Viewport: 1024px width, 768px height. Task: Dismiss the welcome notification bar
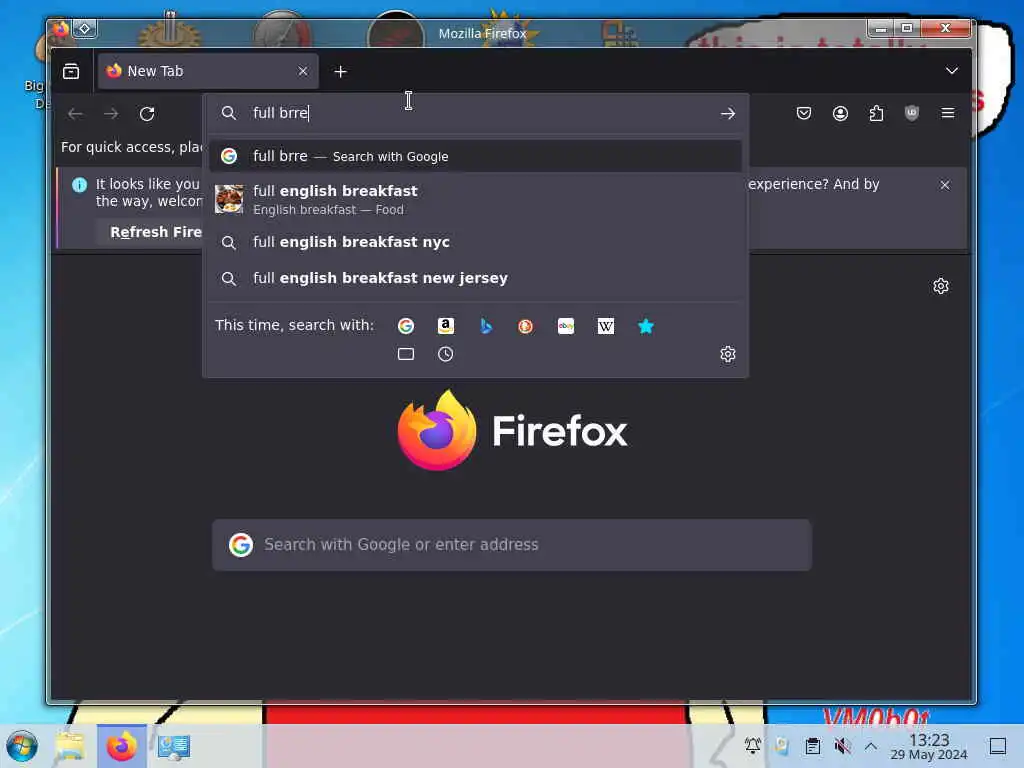pos(944,185)
